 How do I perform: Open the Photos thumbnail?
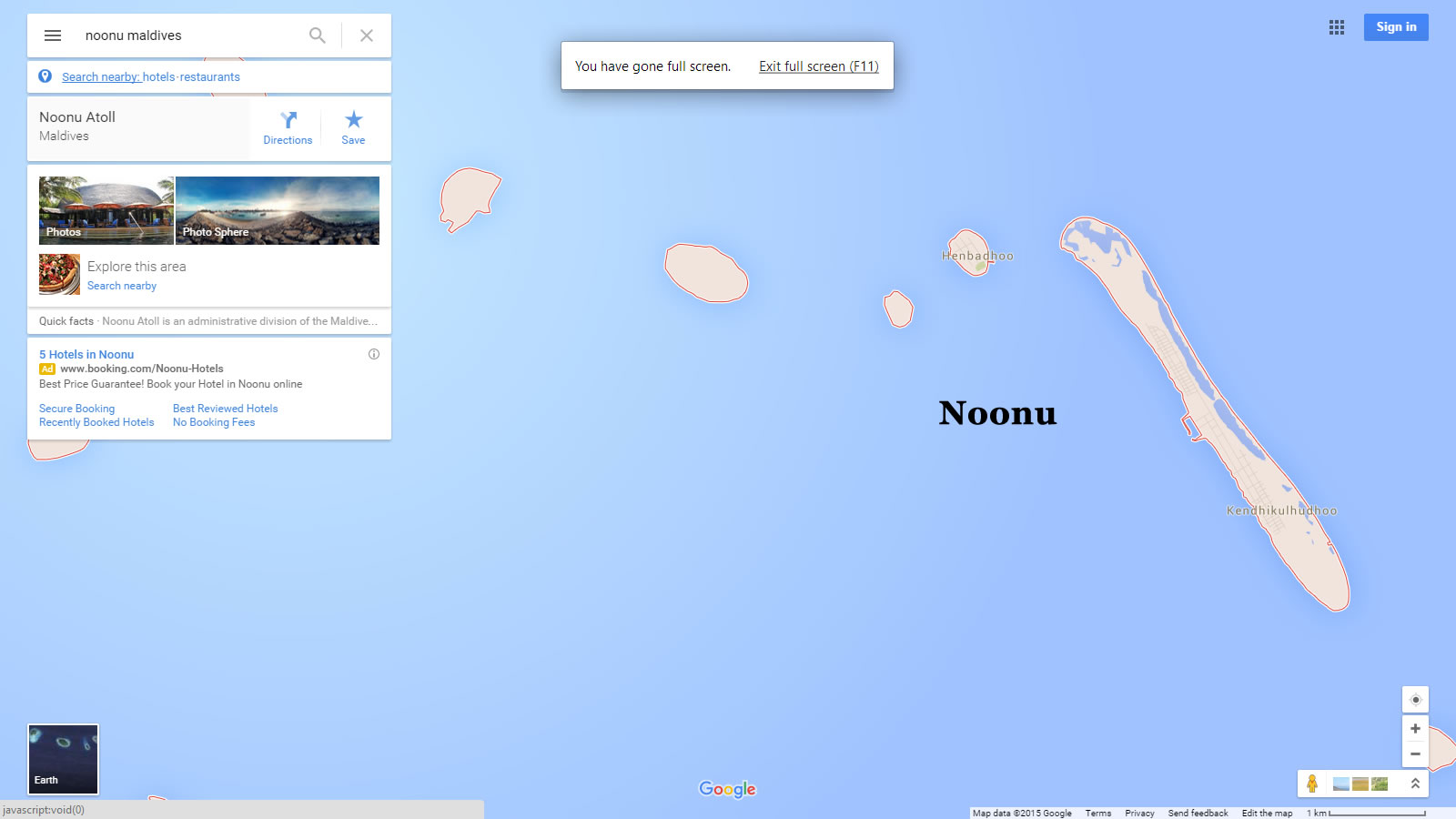click(106, 210)
